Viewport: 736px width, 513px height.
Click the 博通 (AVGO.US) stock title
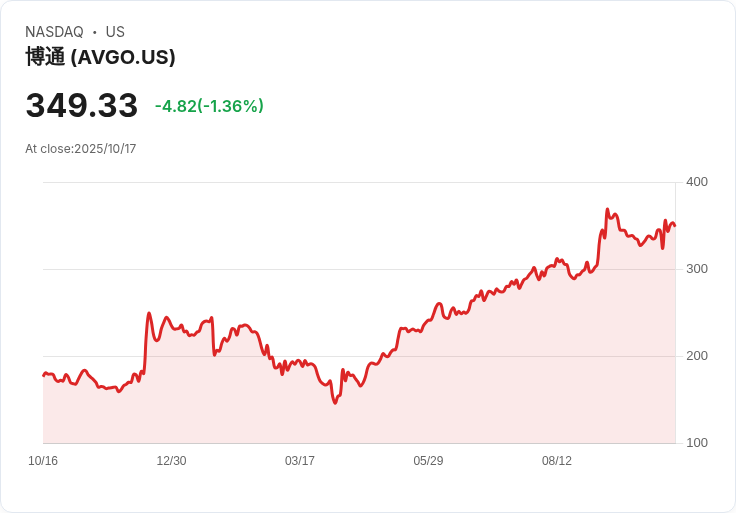[100, 57]
